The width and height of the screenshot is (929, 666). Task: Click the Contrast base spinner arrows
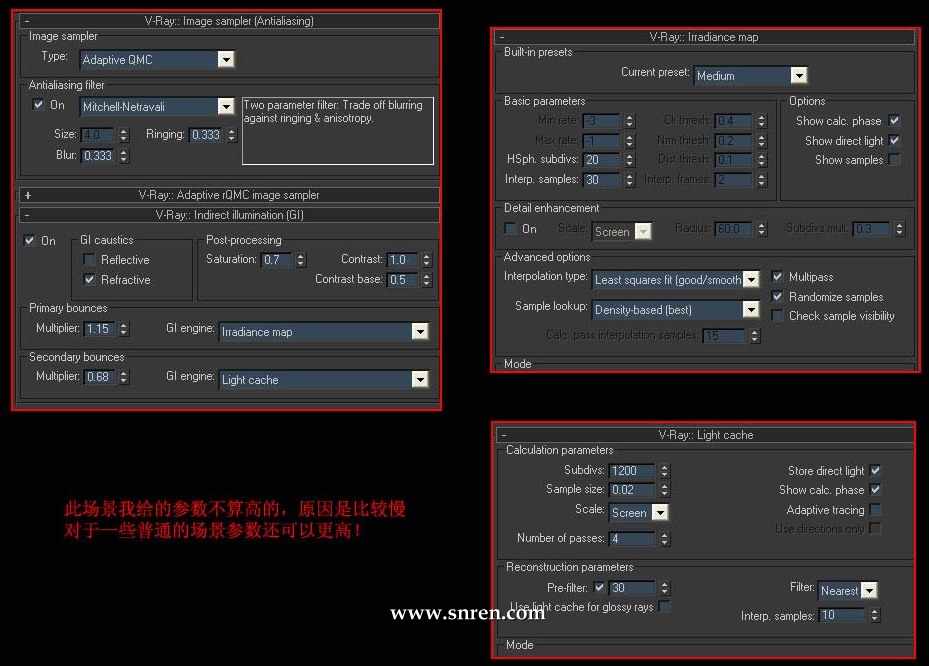coord(427,280)
